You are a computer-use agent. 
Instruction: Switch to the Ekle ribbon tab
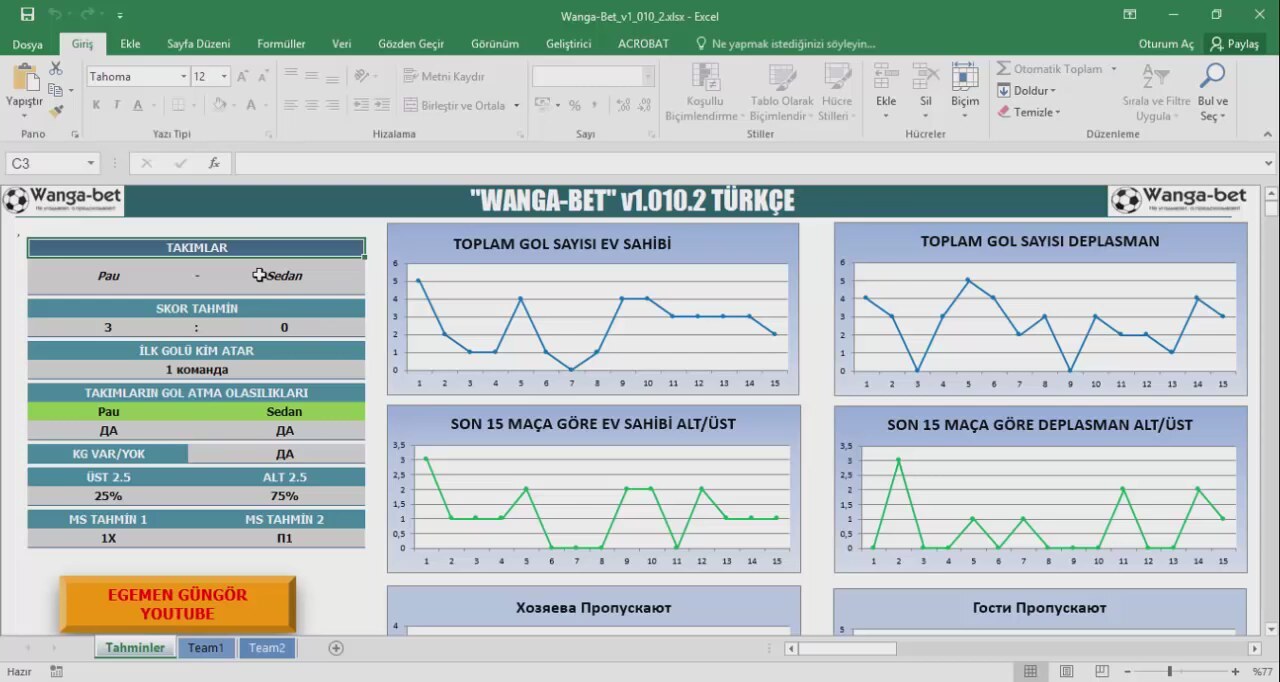coord(130,44)
